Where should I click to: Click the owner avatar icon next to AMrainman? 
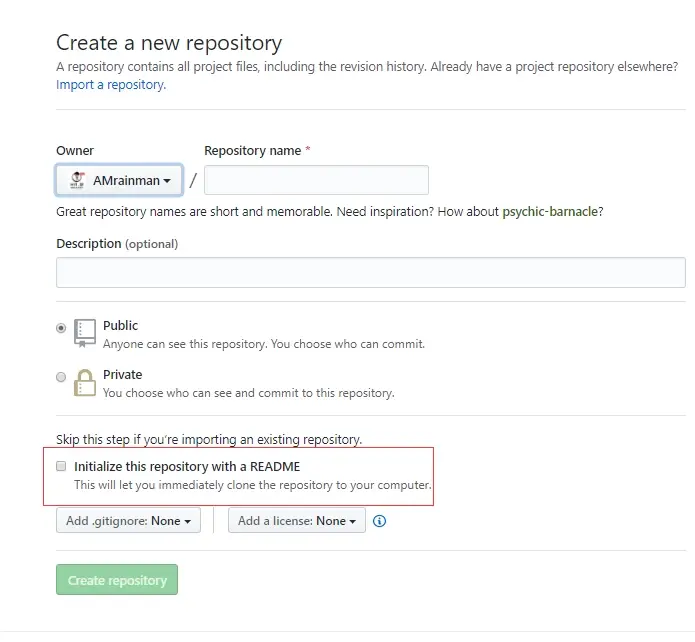coord(78,180)
